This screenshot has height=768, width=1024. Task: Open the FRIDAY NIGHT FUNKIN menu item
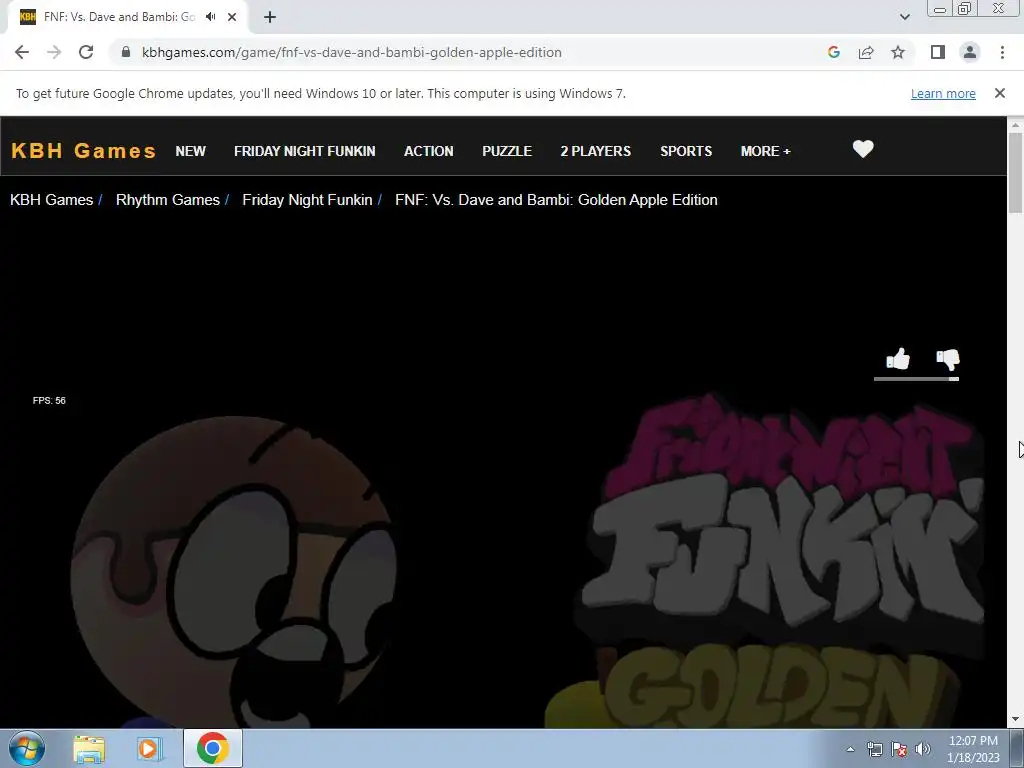pos(304,151)
